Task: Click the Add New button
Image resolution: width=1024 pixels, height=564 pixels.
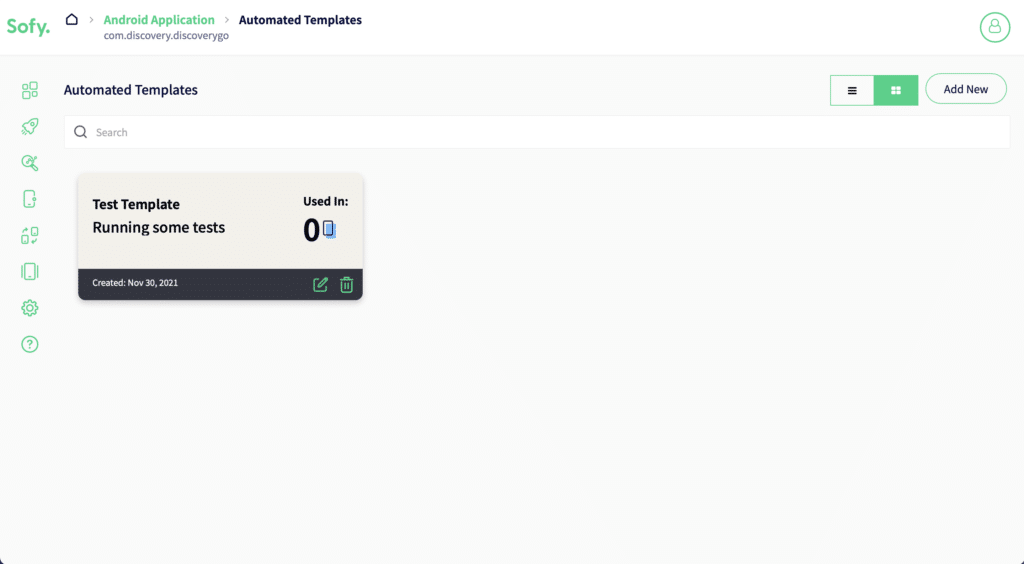Action: pos(965,89)
